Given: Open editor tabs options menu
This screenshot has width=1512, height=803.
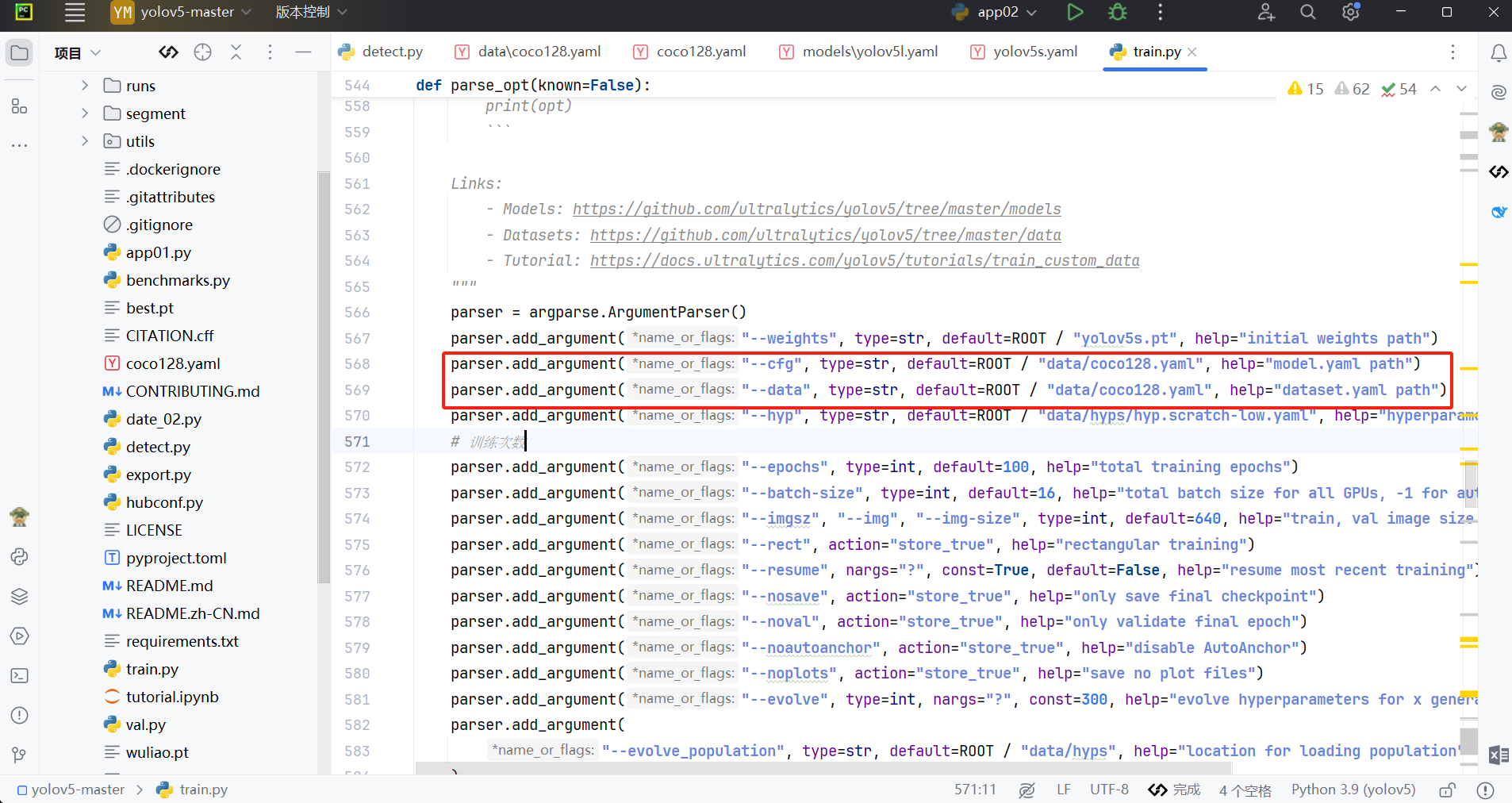Looking at the screenshot, I should (1453, 52).
